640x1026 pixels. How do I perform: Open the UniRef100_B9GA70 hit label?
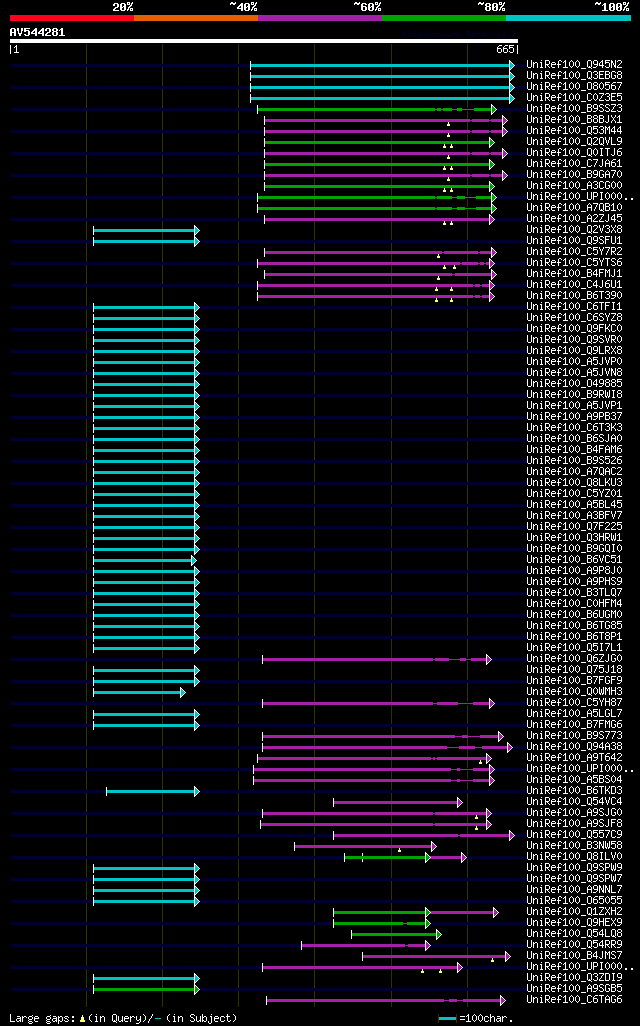(575, 175)
